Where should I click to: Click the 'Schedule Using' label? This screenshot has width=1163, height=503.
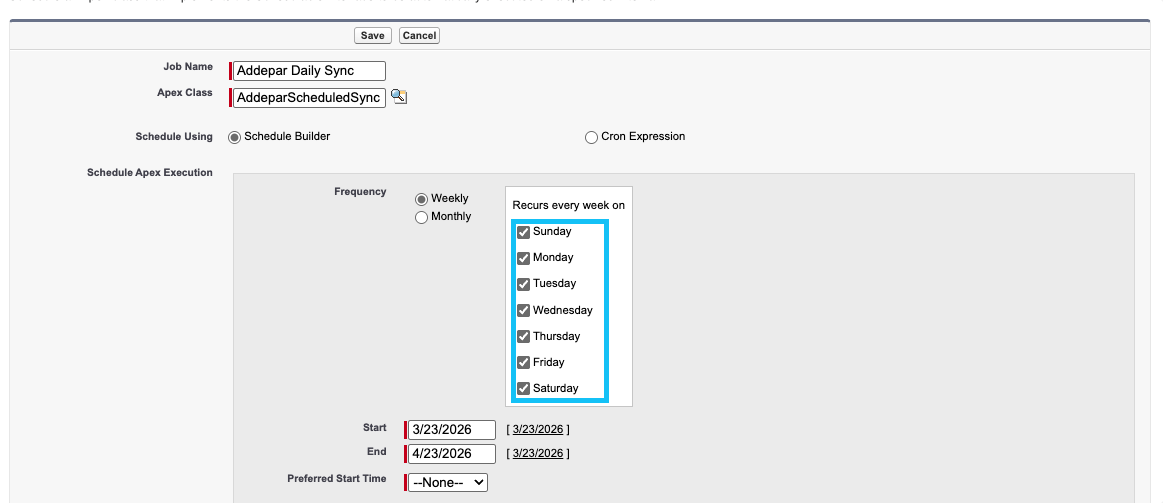coord(174,137)
